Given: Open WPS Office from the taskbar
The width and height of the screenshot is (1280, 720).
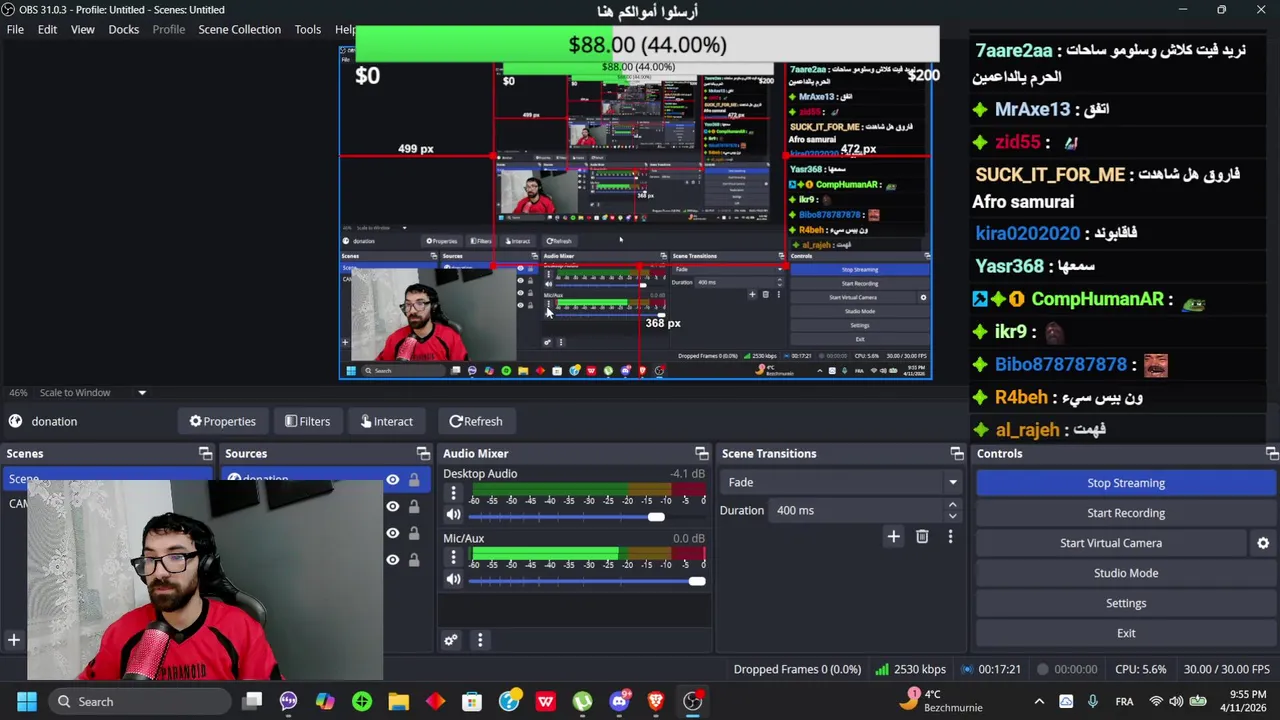Looking at the screenshot, I should [546, 701].
